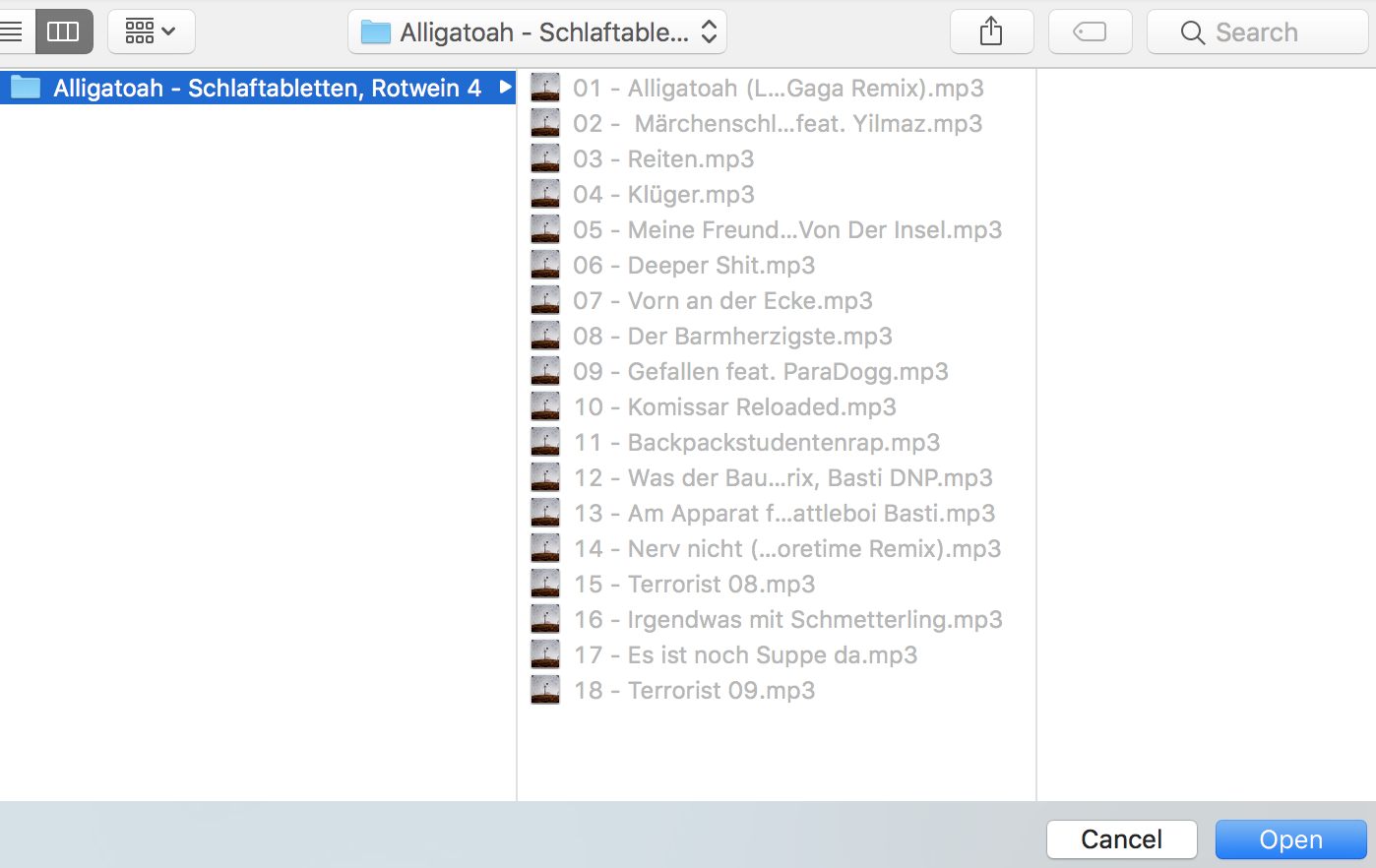Click album art icon of 11 - Backpackstudentenrap
Image resolution: width=1376 pixels, height=868 pixels.
click(x=545, y=442)
